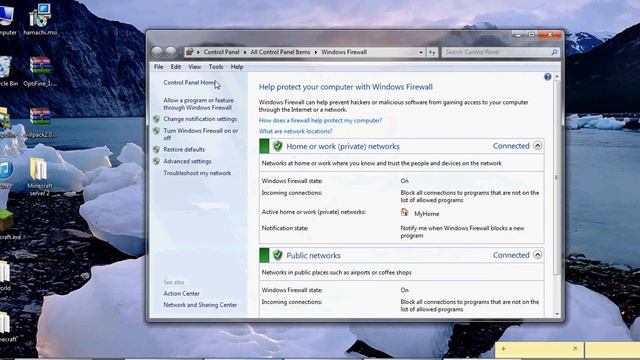640x360 pixels.
Task: Go to Control Panel Home
Action: (x=190, y=82)
